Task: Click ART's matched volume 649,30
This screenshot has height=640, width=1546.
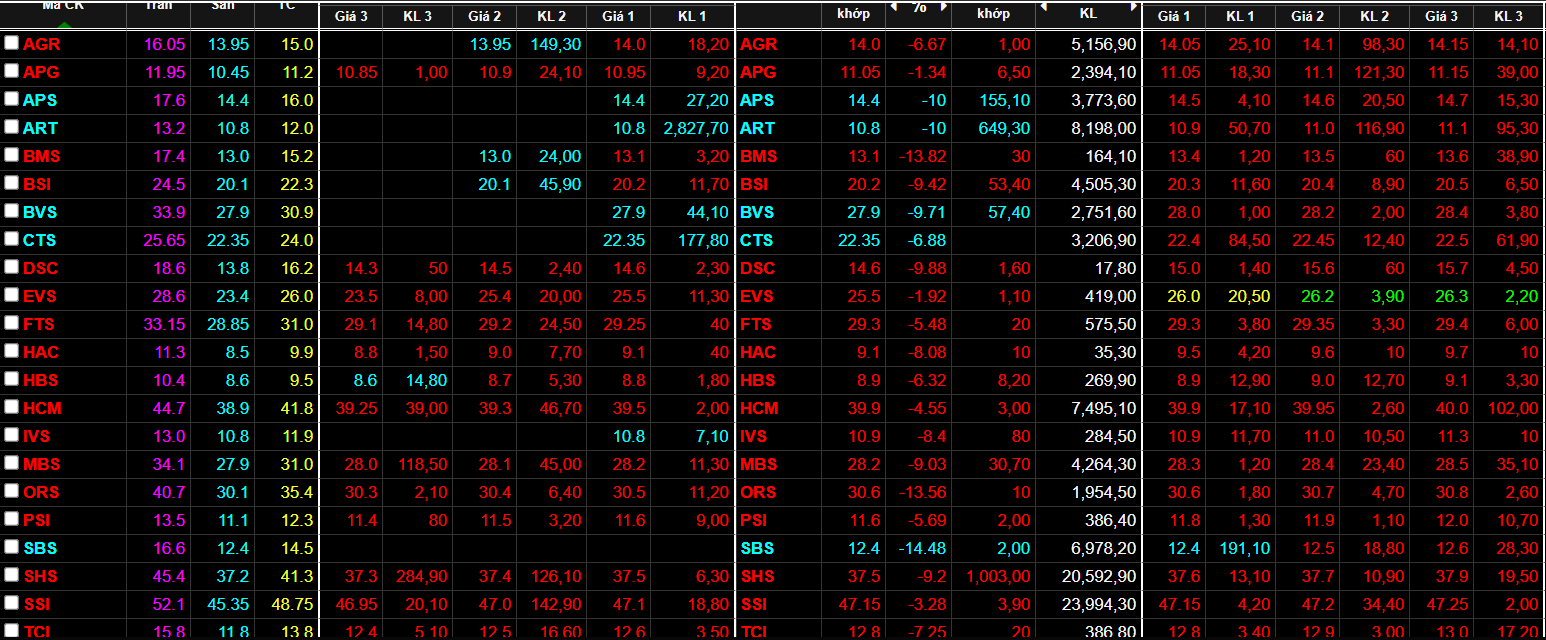Action: point(1004,128)
